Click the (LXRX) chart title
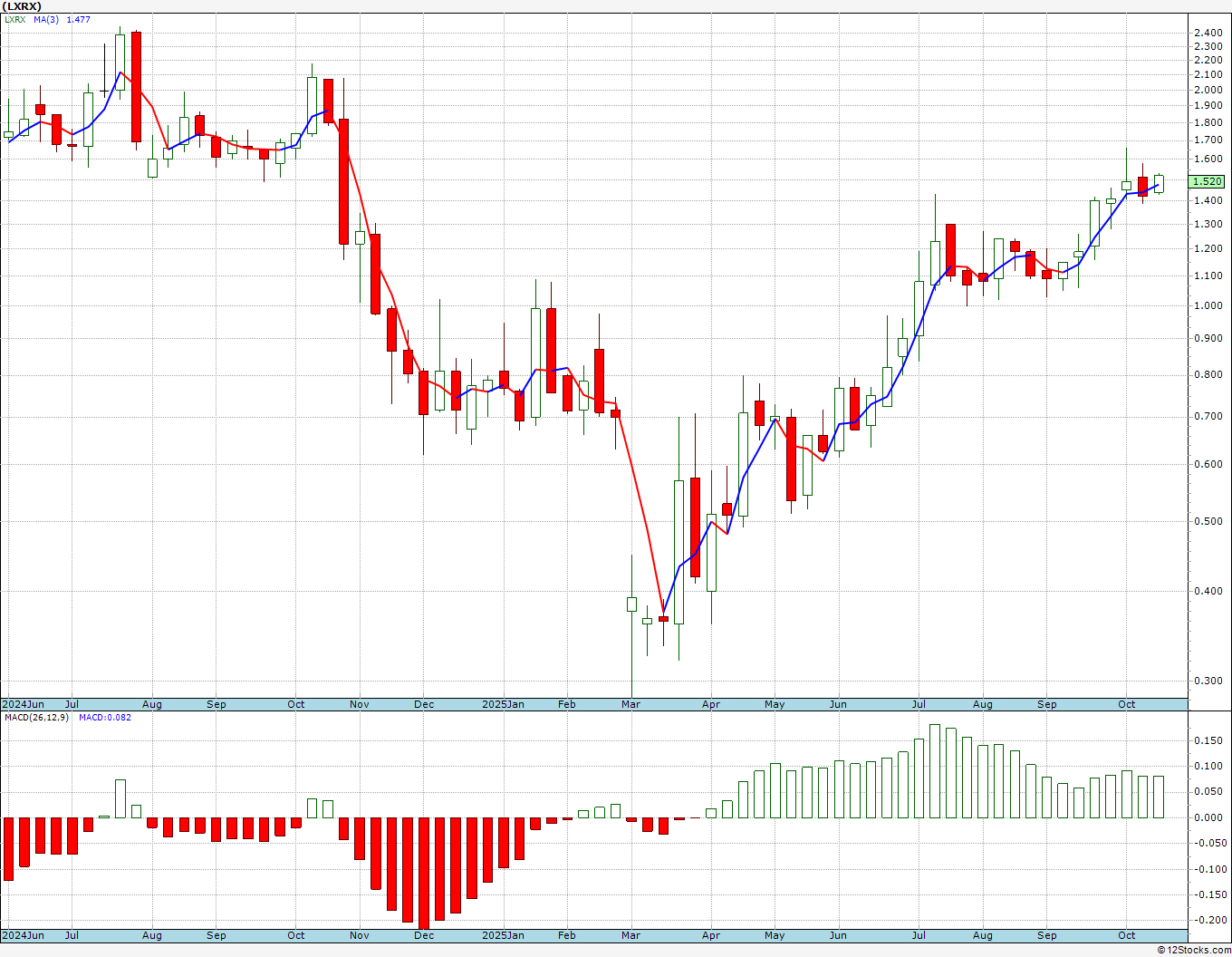The width and height of the screenshot is (1232, 957). [x=23, y=6]
